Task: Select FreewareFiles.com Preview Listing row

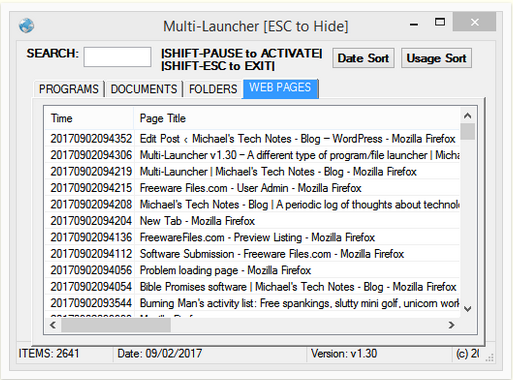Action: 252,237
